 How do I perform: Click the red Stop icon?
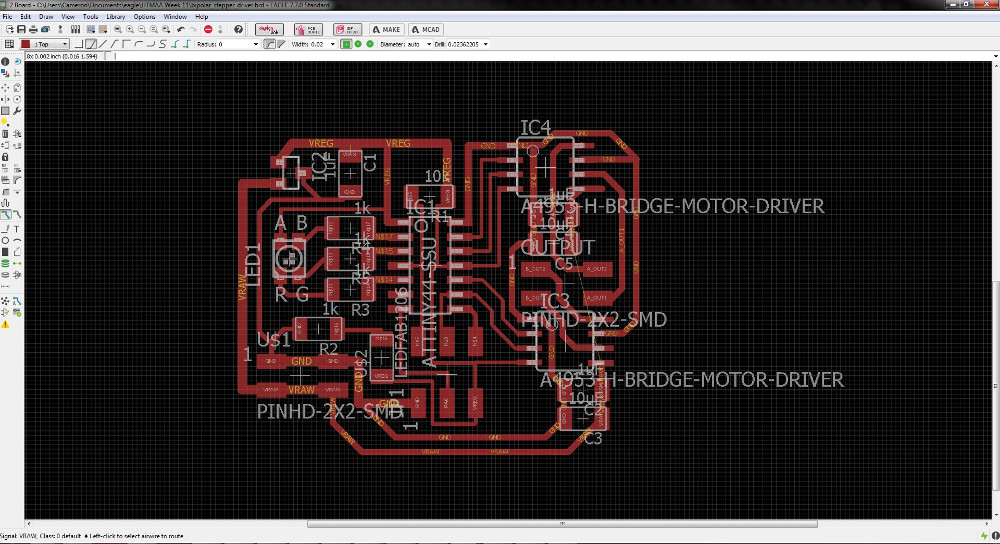click(x=208, y=29)
